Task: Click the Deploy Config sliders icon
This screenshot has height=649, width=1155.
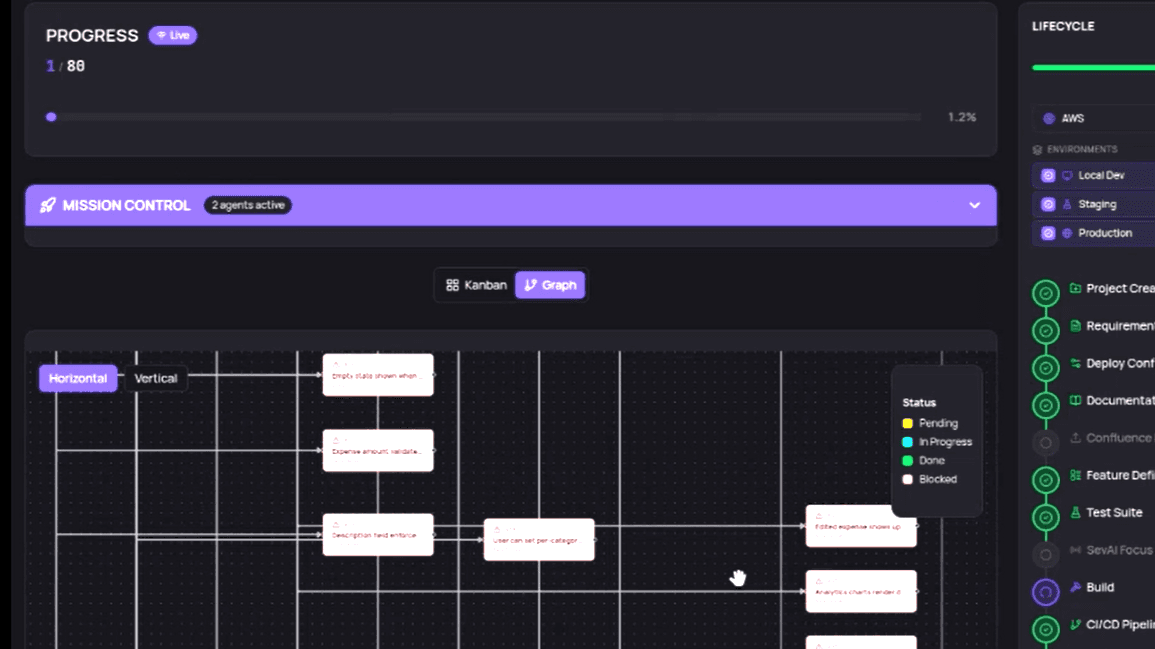Action: [1075, 363]
